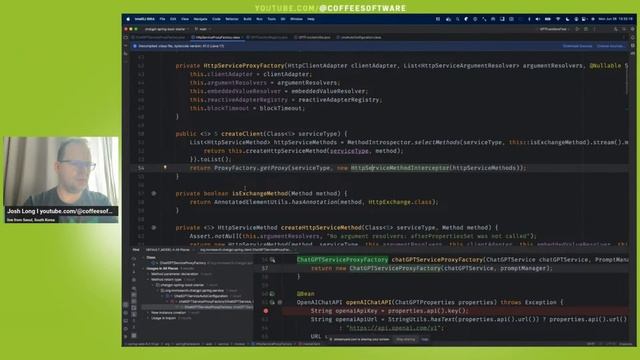The image size is (640, 360).
Task: Open the Window menu
Action: [296, 19]
